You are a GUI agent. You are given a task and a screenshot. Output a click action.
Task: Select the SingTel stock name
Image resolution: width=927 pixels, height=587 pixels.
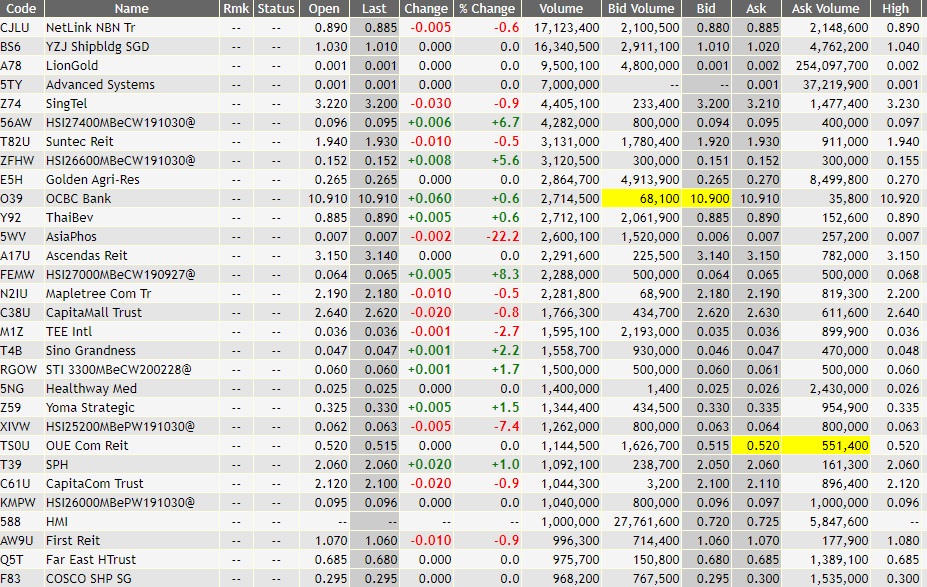66,103
